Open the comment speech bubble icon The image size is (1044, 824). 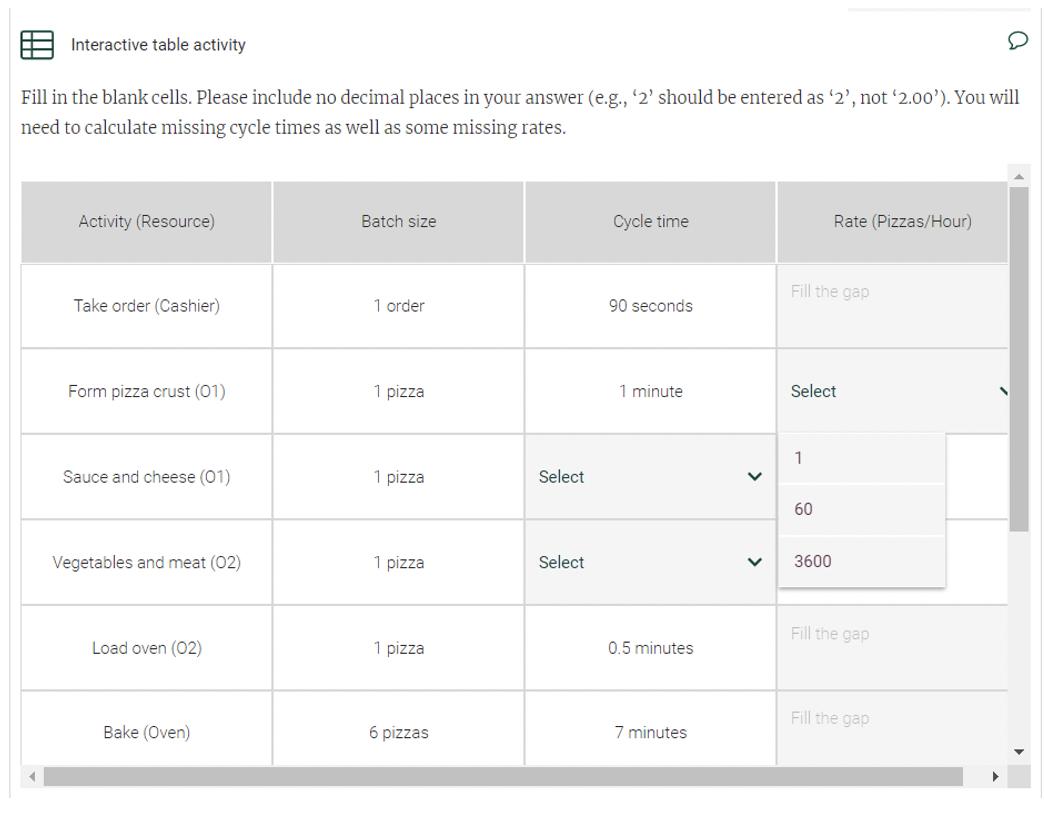(x=1017, y=41)
